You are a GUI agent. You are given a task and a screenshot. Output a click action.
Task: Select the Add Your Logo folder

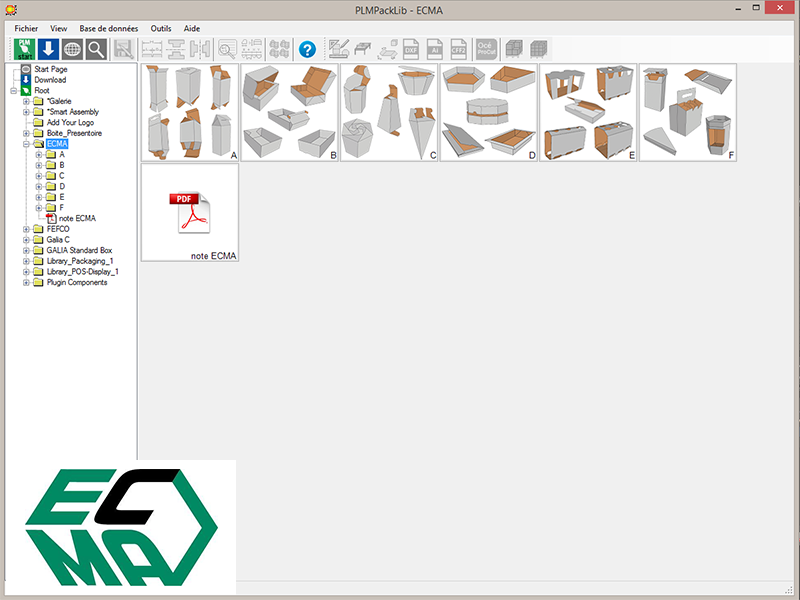(70, 122)
